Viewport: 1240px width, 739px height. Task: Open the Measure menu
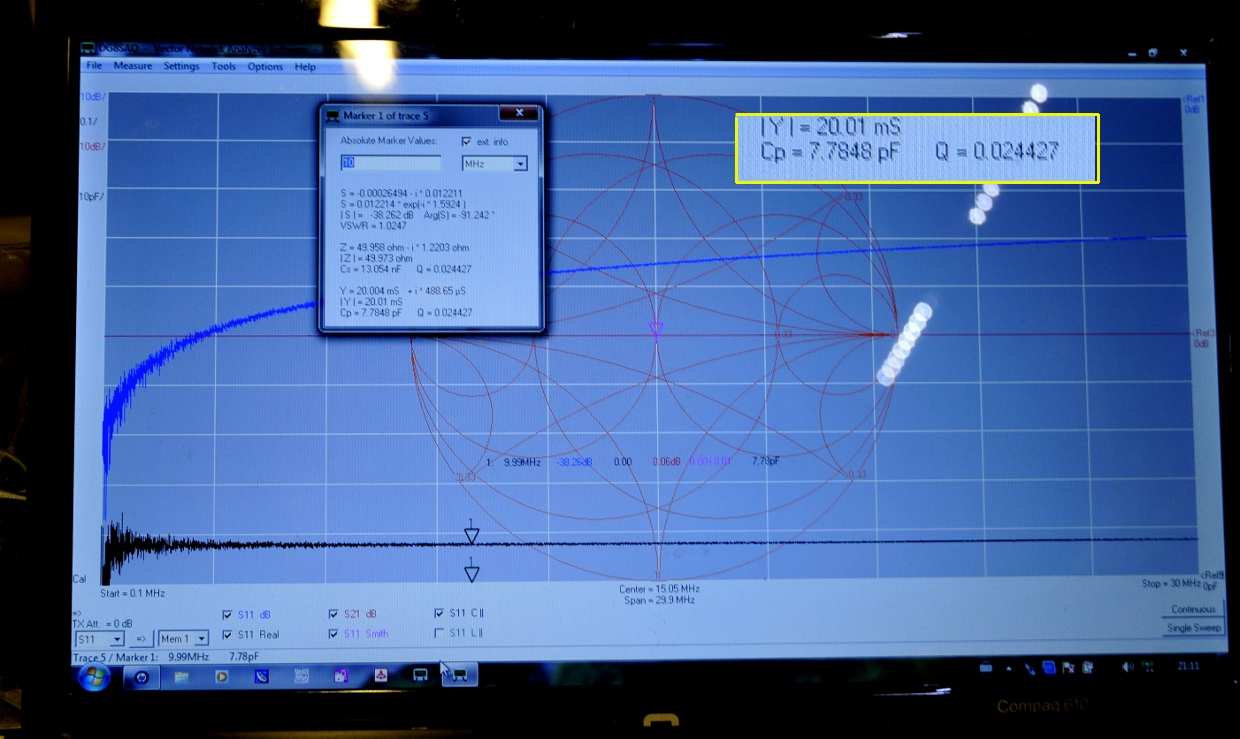[x=133, y=66]
